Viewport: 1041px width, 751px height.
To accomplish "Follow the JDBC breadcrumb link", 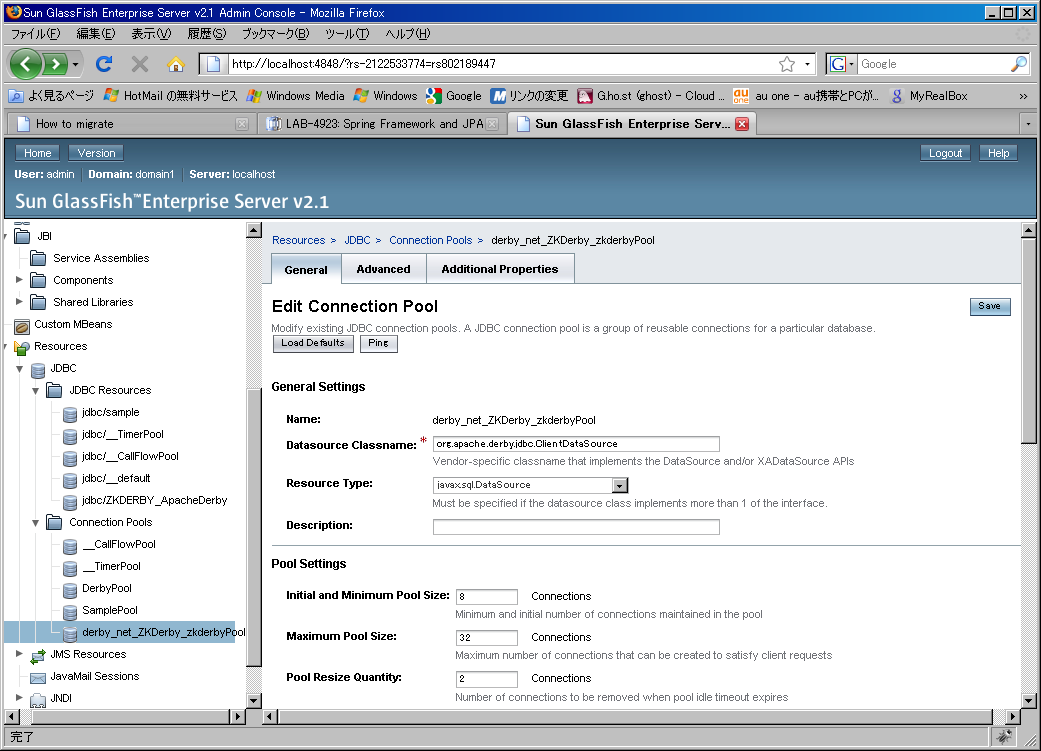I will [x=357, y=240].
